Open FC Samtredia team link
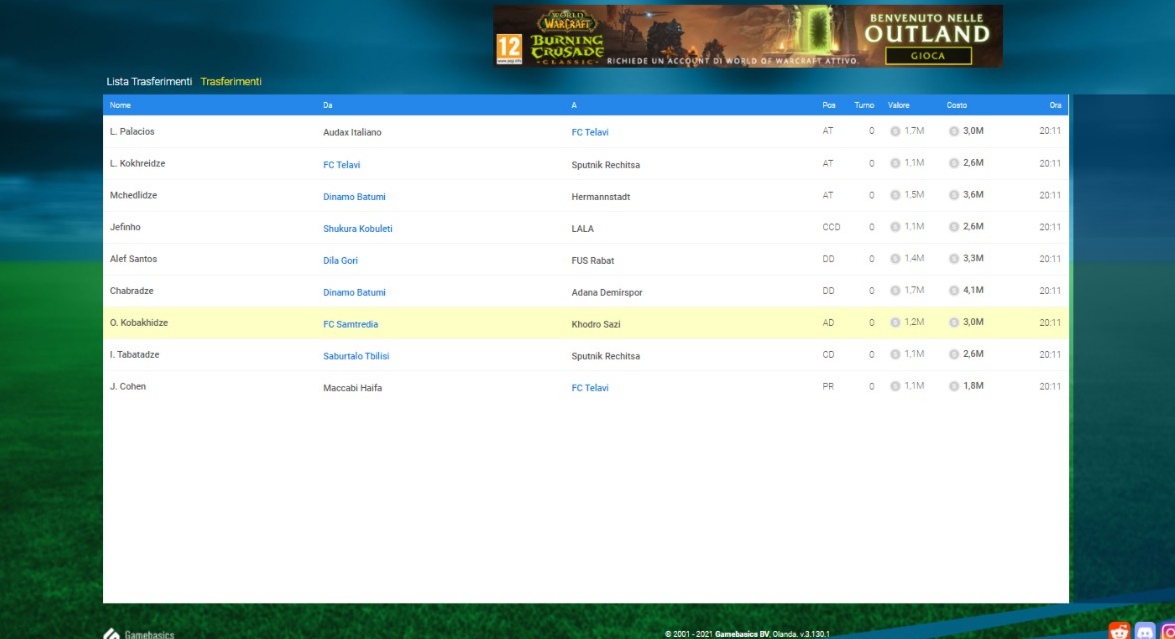 [x=350, y=324]
